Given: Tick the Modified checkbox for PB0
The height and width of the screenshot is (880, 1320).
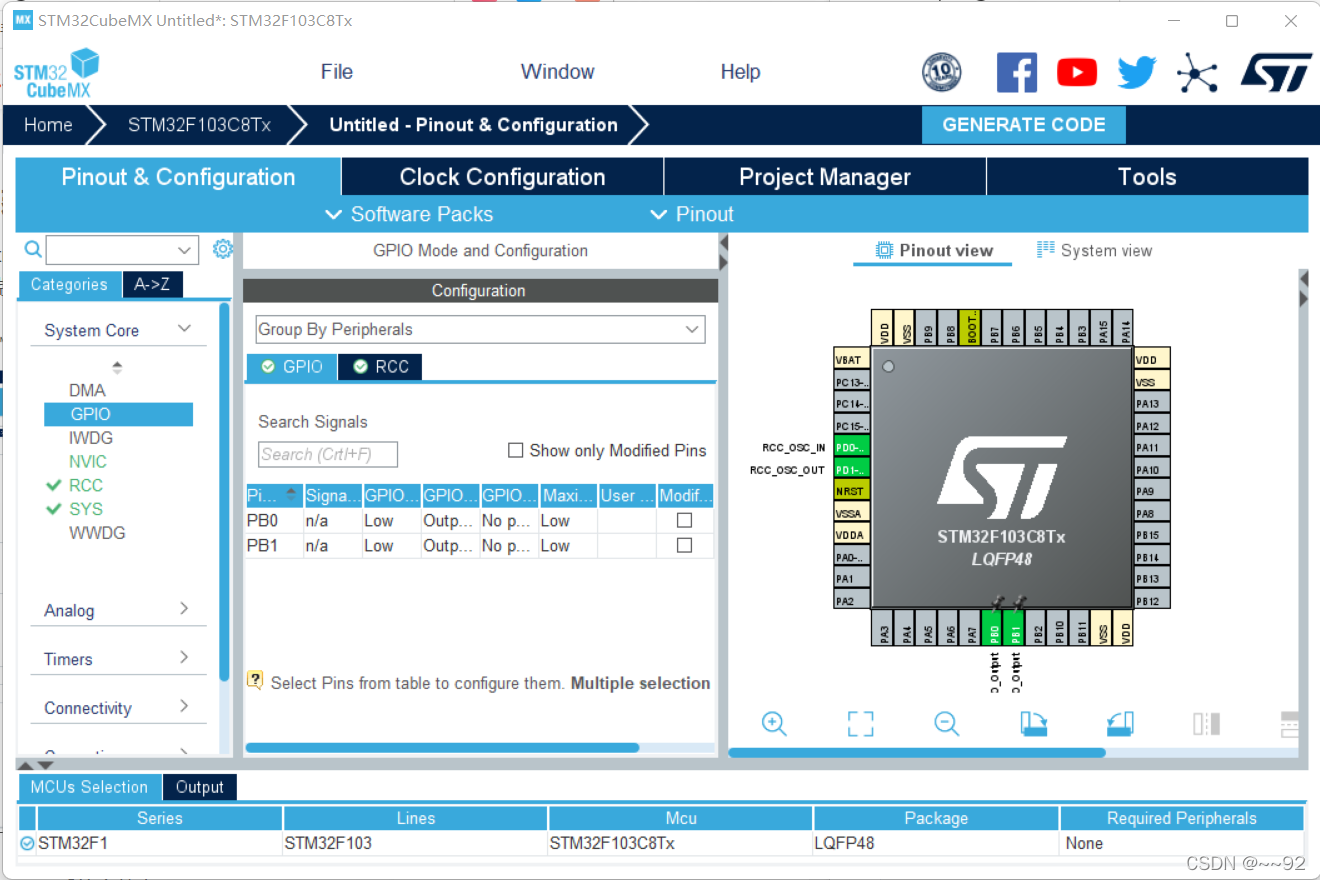Looking at the screenshot, I should click(684, 520).
